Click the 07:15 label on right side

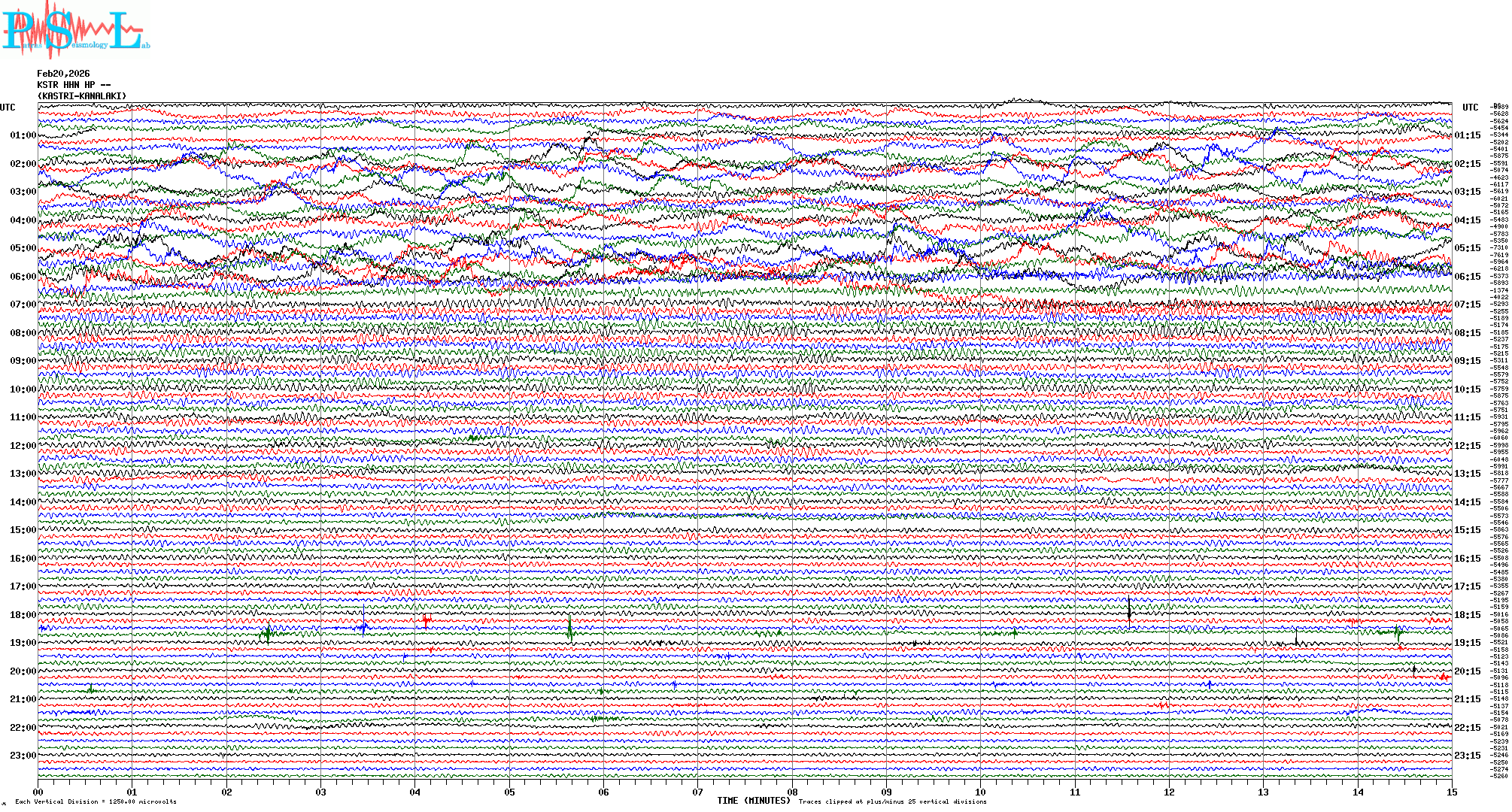1467,304
